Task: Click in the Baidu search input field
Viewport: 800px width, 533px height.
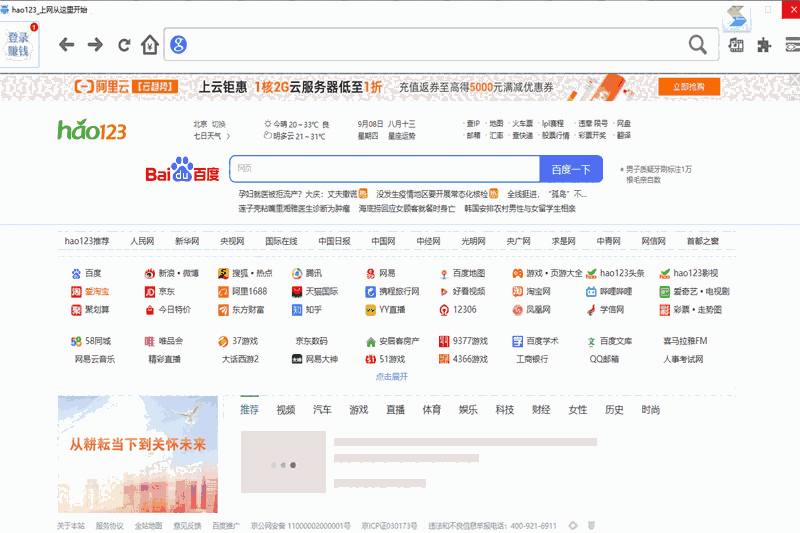Action: [385, 169]
